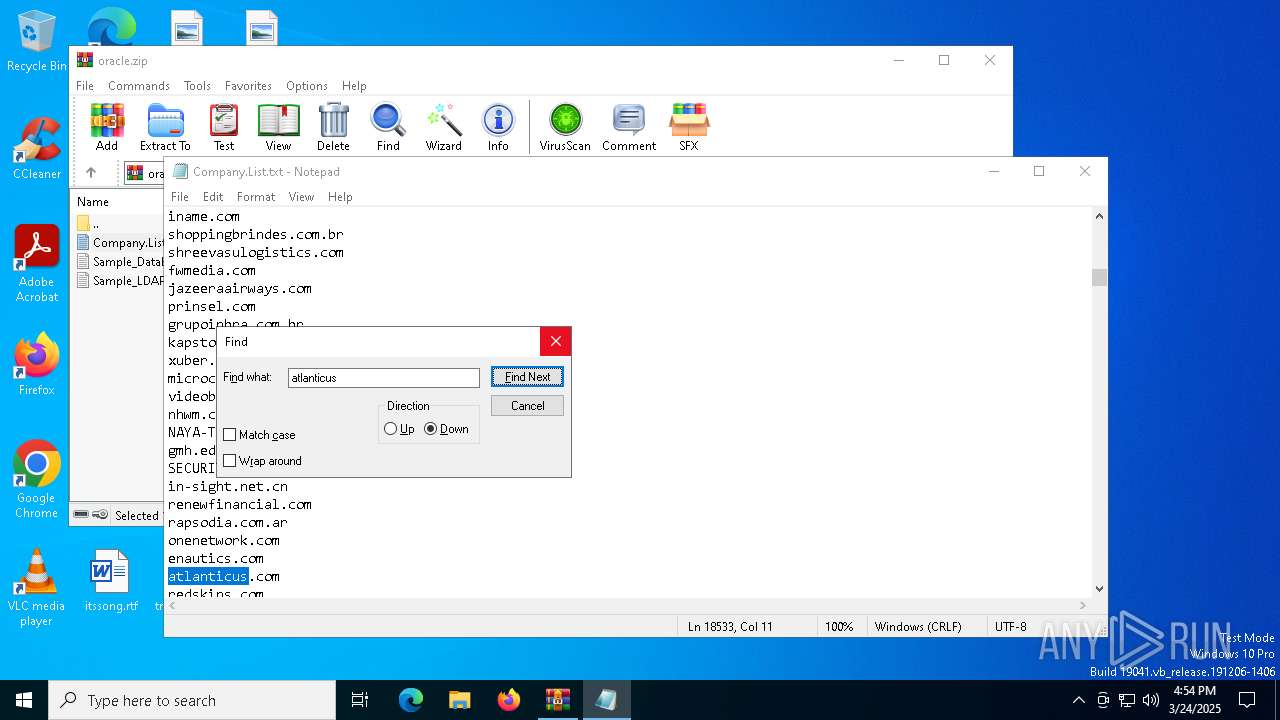Click the Find what text field
The height and width of the screenshot is (720, 1280).
[x=384, y=378]
